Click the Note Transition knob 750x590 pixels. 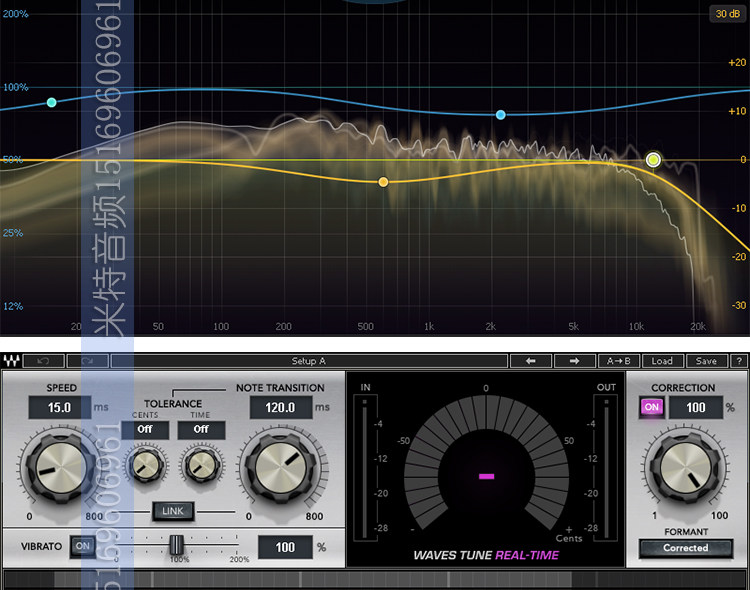click(281, 468)
